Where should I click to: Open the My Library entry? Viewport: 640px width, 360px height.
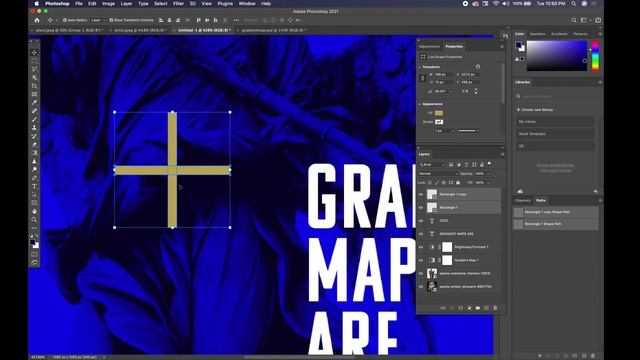[555, 122]
